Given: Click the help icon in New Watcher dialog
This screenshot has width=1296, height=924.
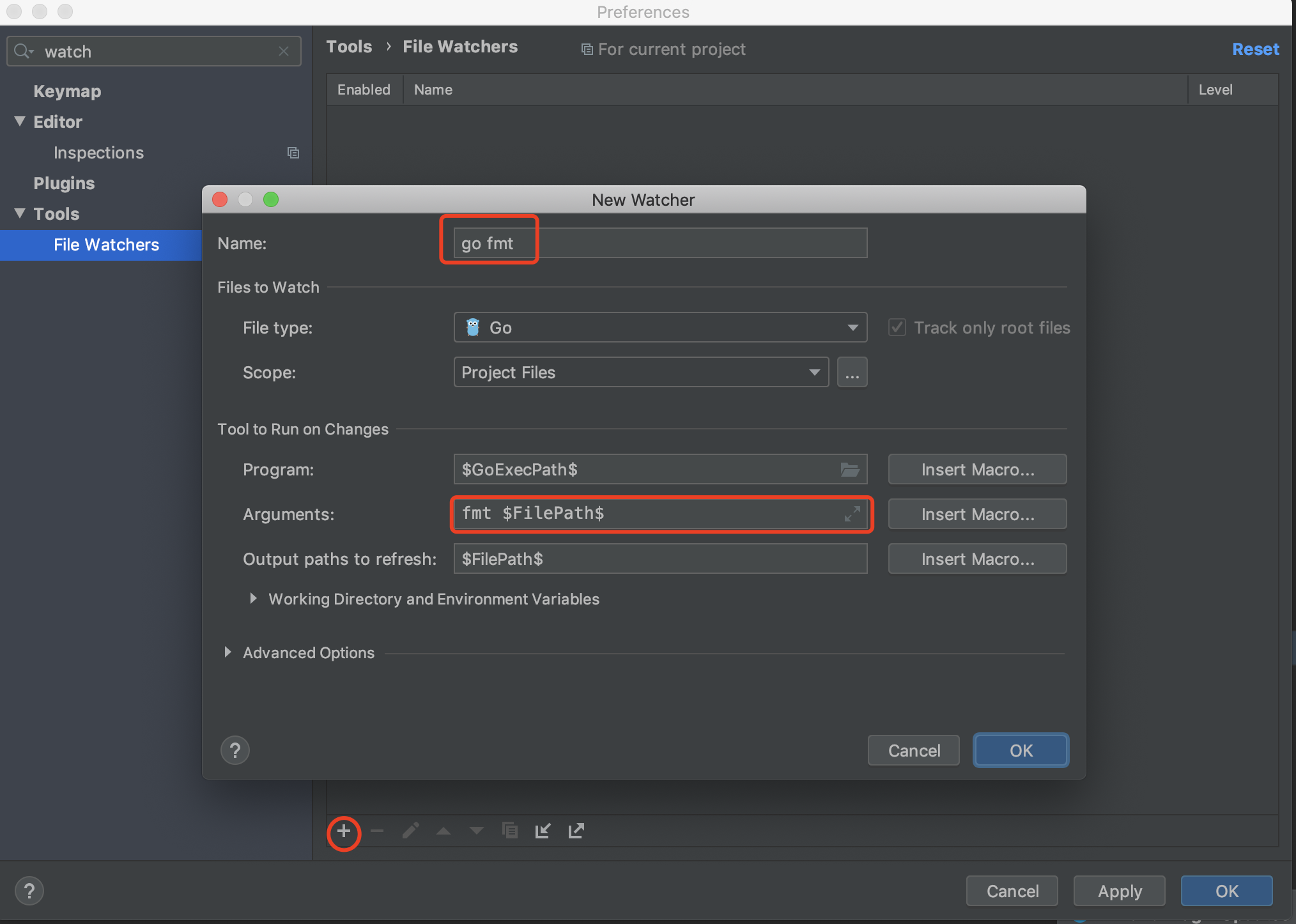Looking at the screenshot, I should (x=235, y=750).
